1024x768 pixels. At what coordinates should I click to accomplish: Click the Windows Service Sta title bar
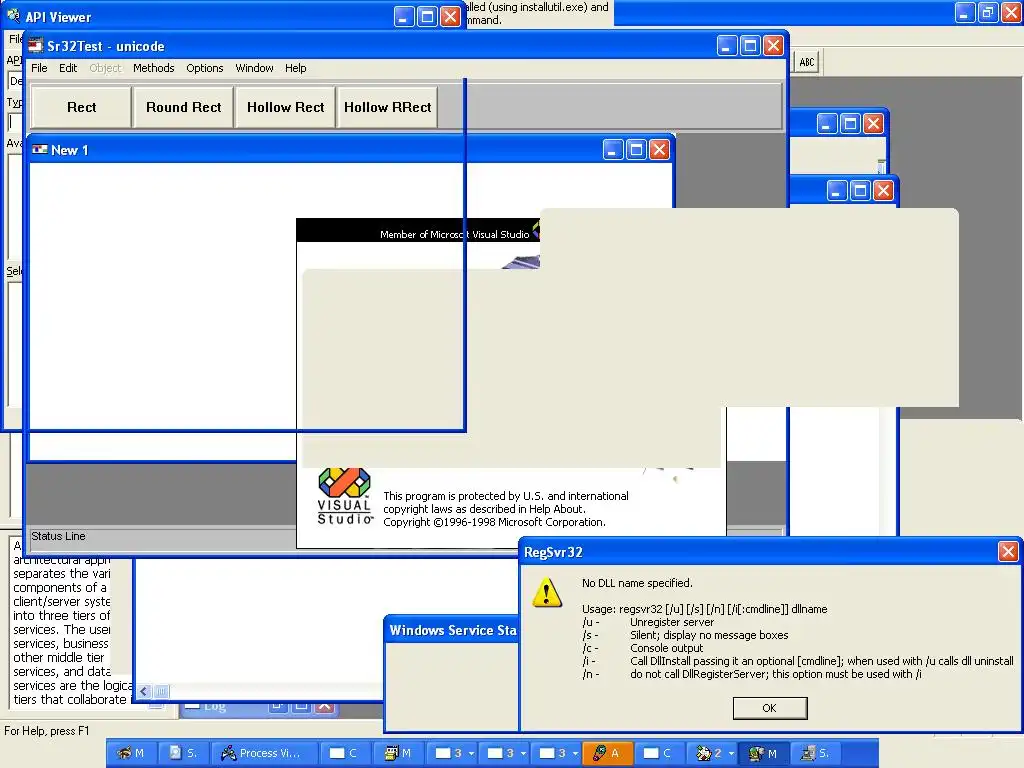(x=452, y=630)
